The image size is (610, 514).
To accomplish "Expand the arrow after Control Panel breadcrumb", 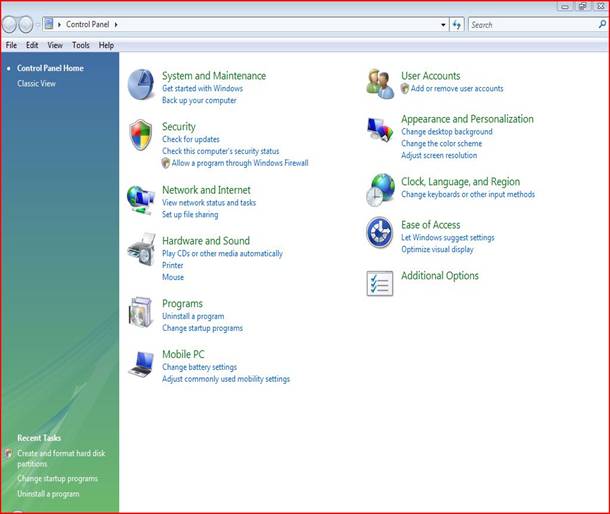I will [x=116, y=25].
